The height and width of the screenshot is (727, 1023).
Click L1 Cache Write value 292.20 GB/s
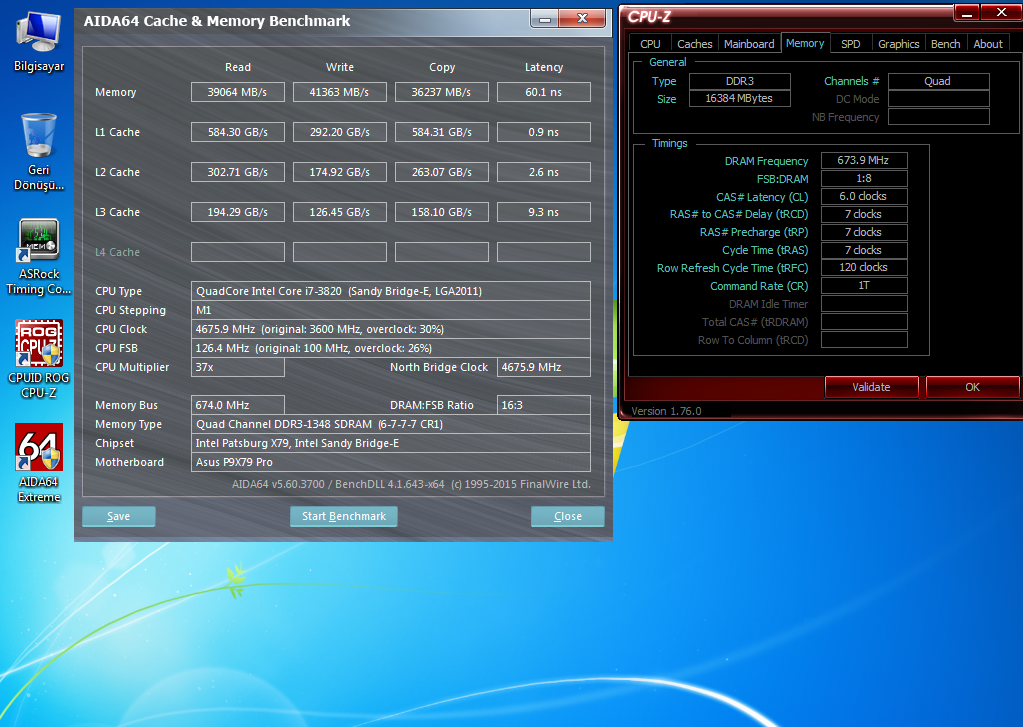point(339,132)
